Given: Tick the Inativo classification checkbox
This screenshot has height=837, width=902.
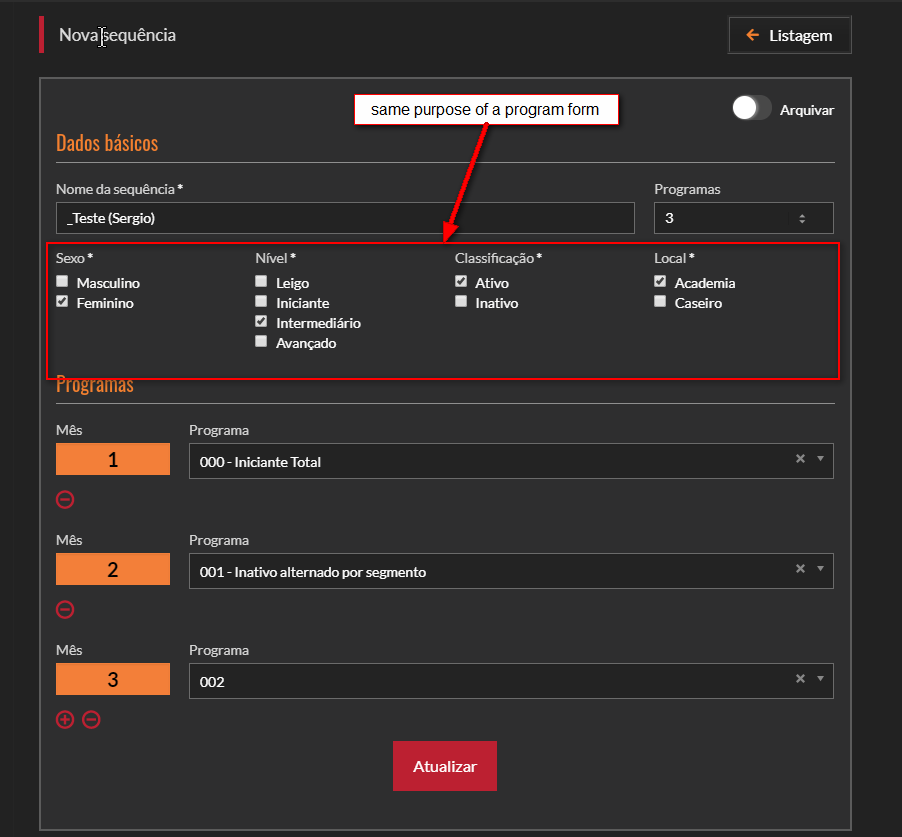Looking at the screenshot, I should (461, 302).
